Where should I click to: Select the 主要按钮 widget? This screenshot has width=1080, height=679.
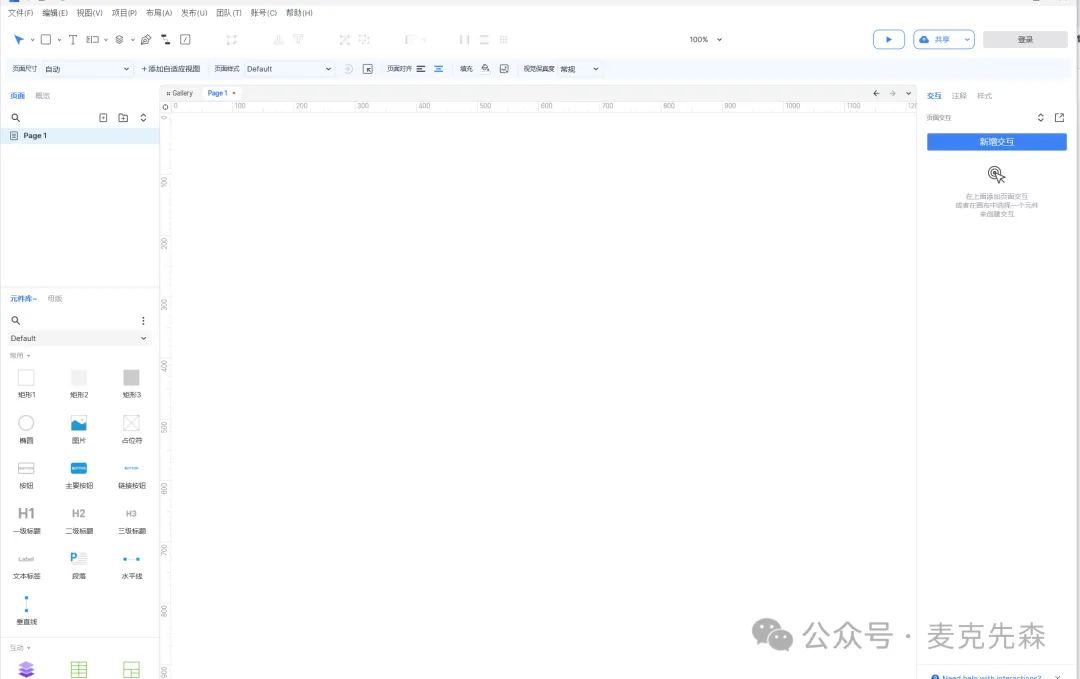point(79,474)
